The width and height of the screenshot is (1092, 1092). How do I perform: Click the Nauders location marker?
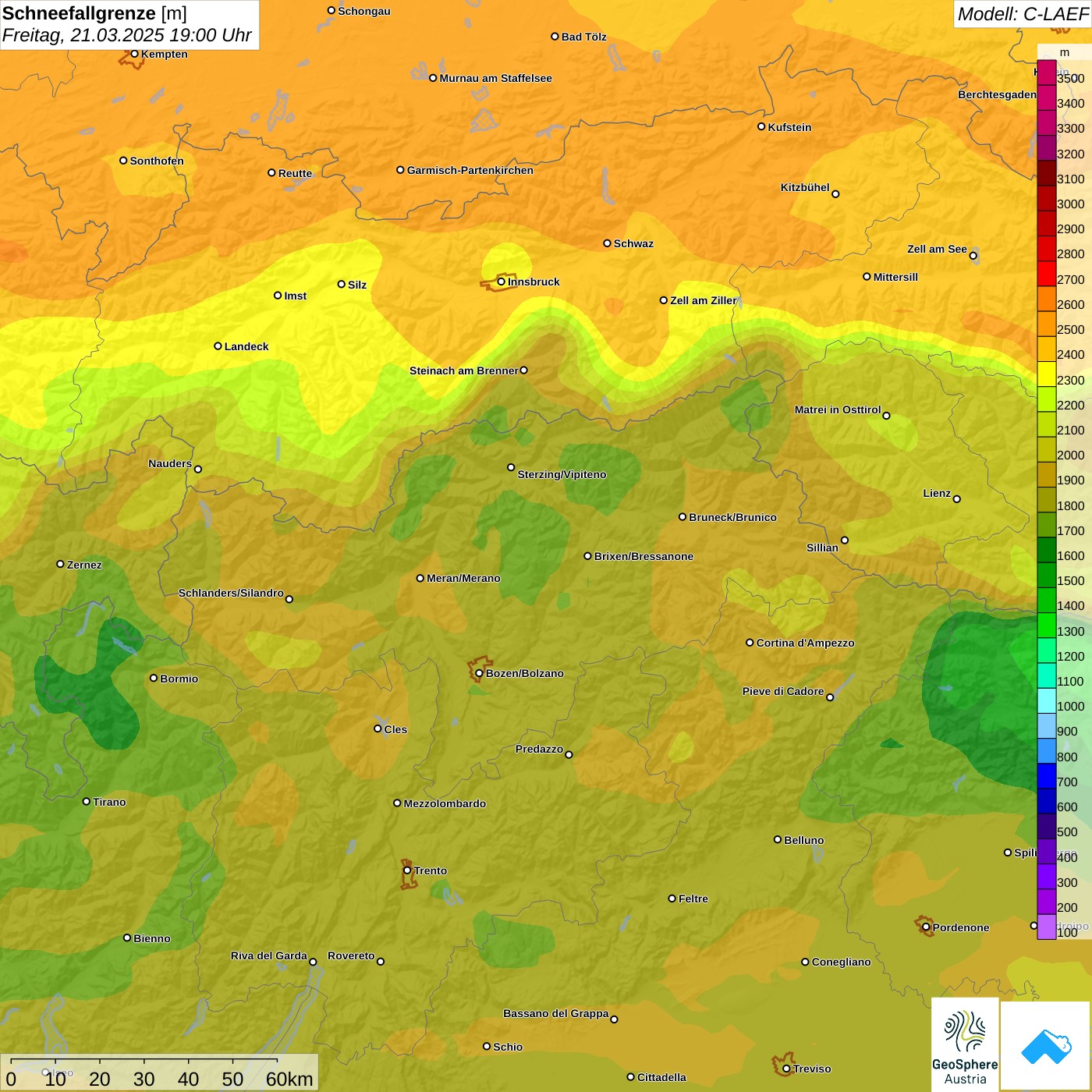coord(198,469)
